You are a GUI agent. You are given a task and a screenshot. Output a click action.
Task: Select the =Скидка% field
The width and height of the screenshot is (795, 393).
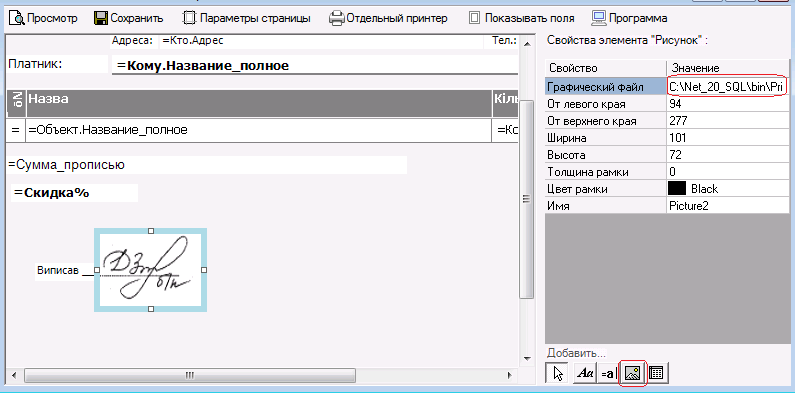(74, 193)
